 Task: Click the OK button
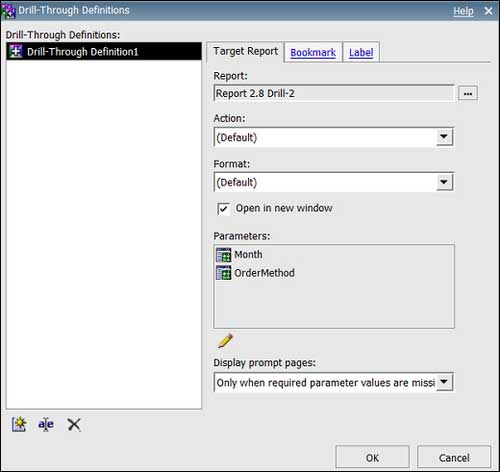point(372,457)
